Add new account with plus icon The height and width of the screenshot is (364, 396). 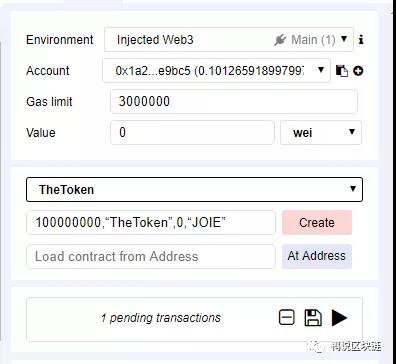point(358,71)
